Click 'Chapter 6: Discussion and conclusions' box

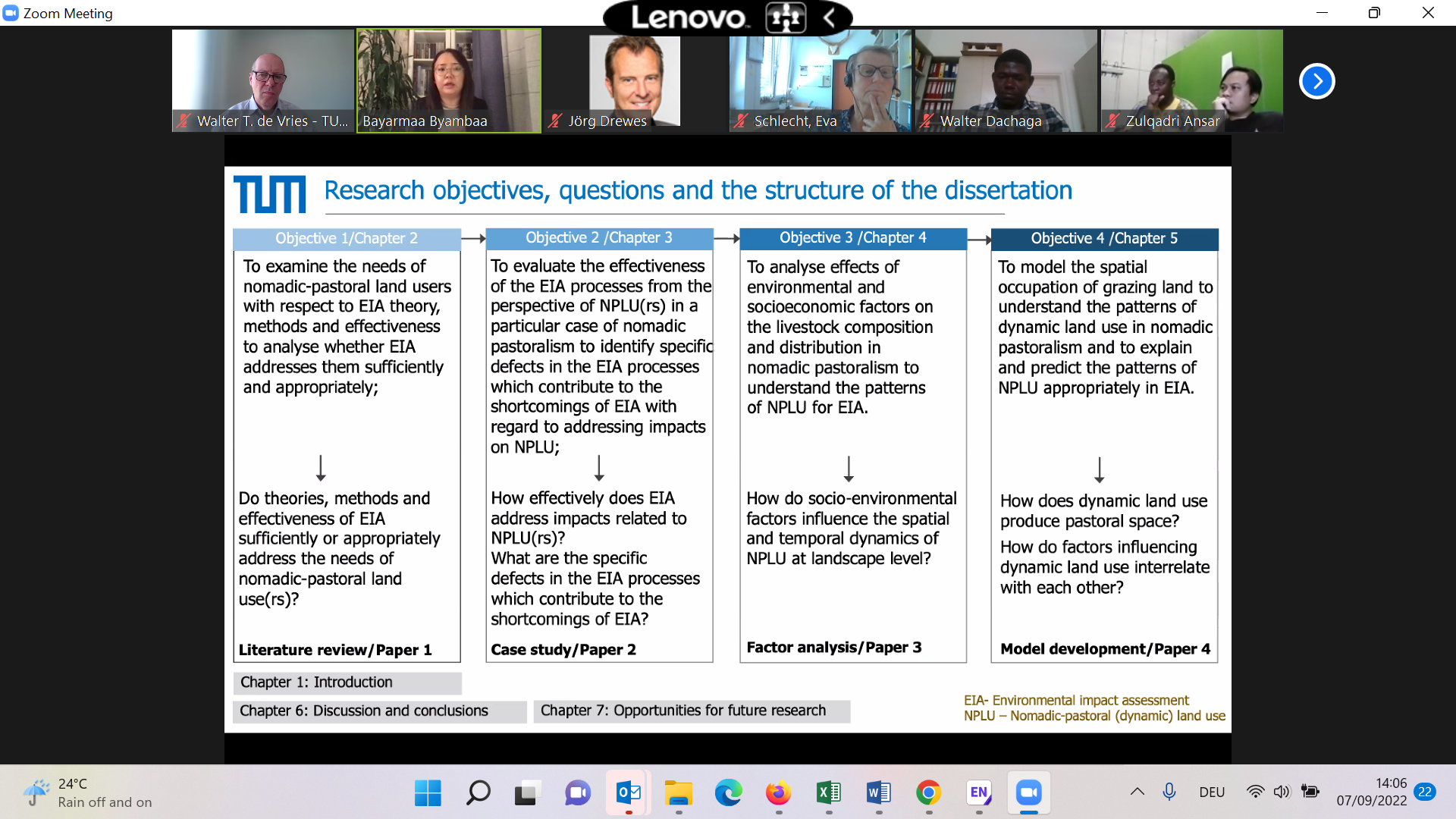tap(380, 711)
